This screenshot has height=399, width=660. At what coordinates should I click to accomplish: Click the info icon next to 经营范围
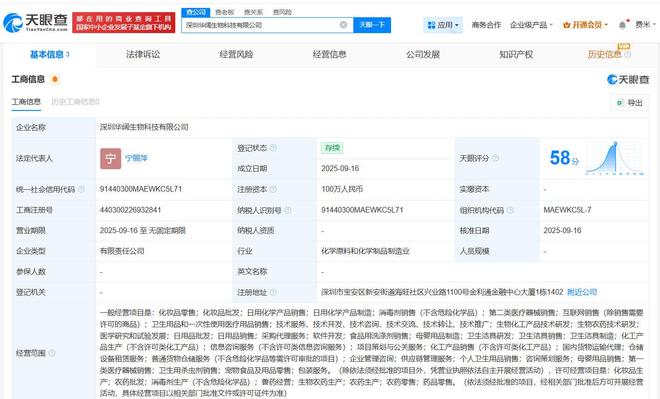click(x=52, y=353)
